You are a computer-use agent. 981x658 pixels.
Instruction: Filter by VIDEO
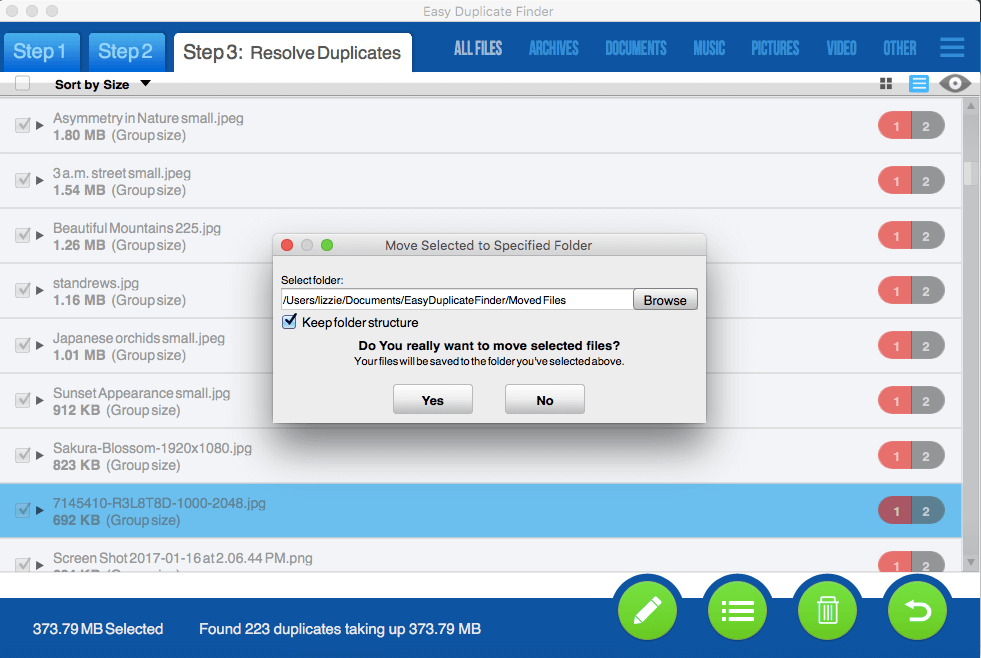point(841,48)
